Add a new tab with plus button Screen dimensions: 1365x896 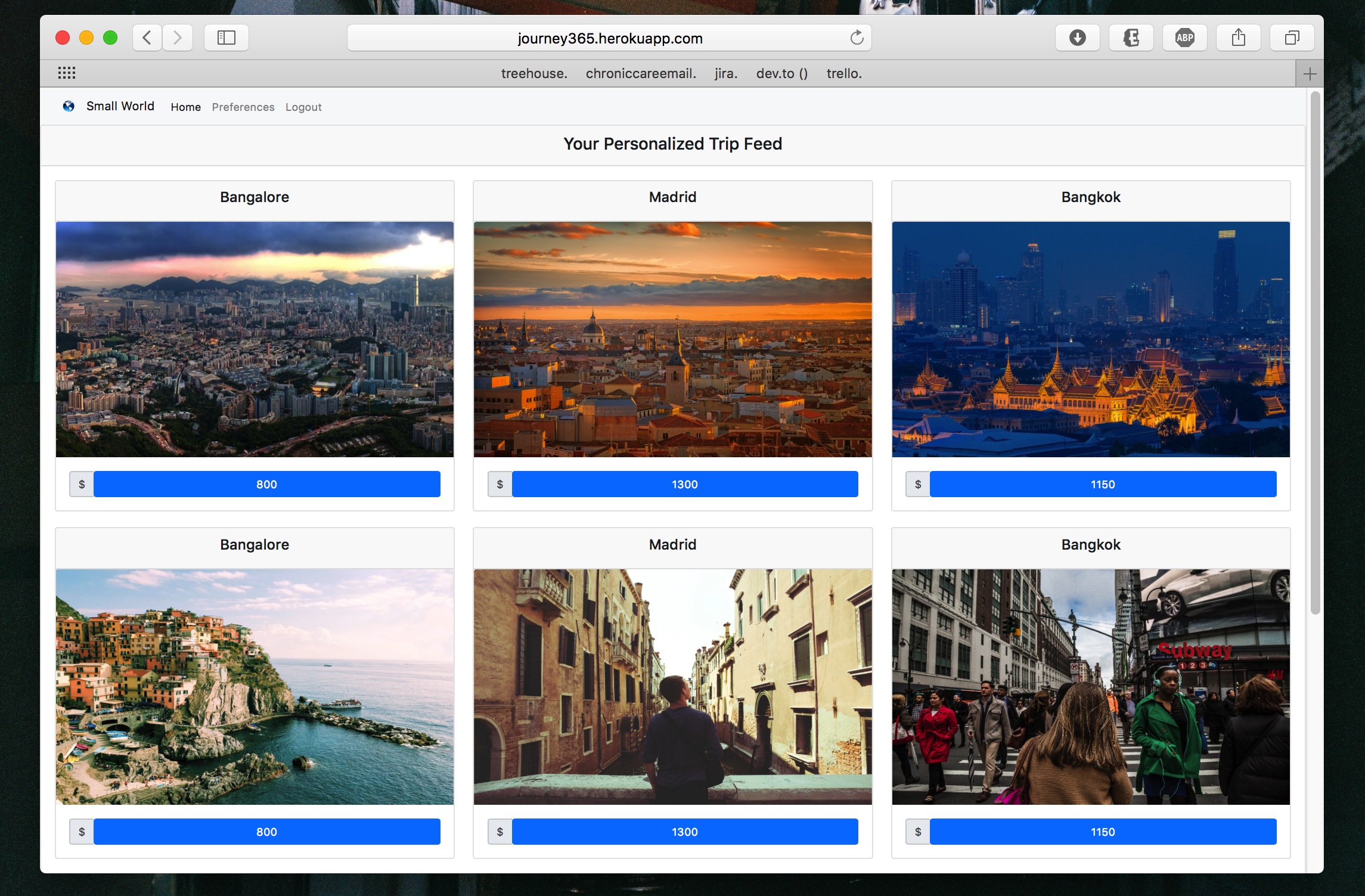point(1310,74)
